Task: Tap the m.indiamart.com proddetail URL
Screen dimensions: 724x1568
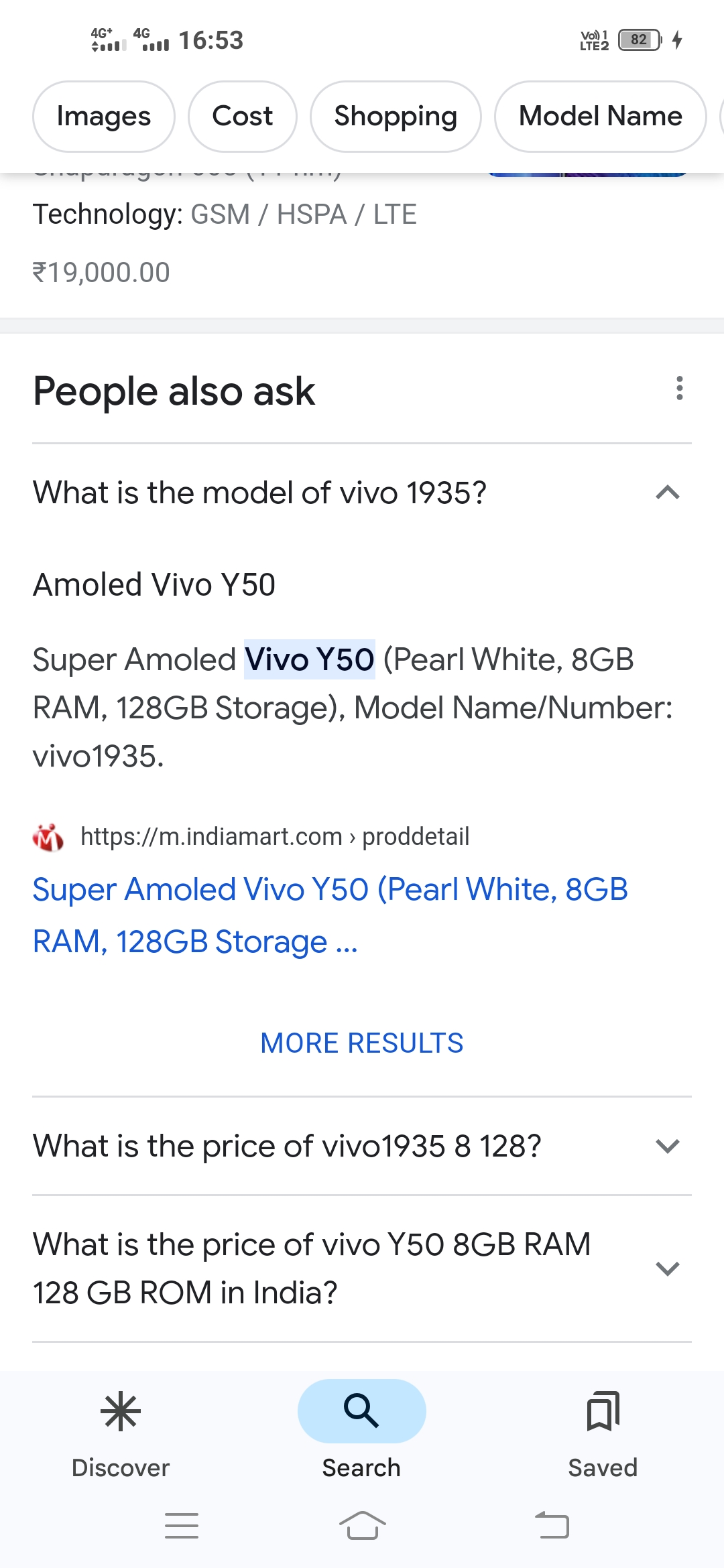Action: click(275, 837)
